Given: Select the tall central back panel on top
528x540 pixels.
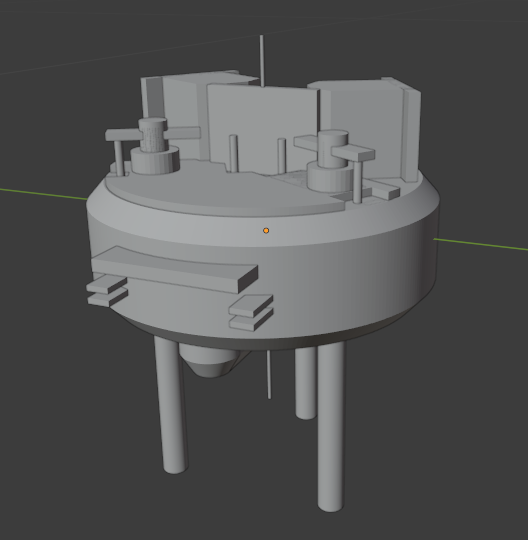Looking at the screenshot, I should click(x=262, y=129).
